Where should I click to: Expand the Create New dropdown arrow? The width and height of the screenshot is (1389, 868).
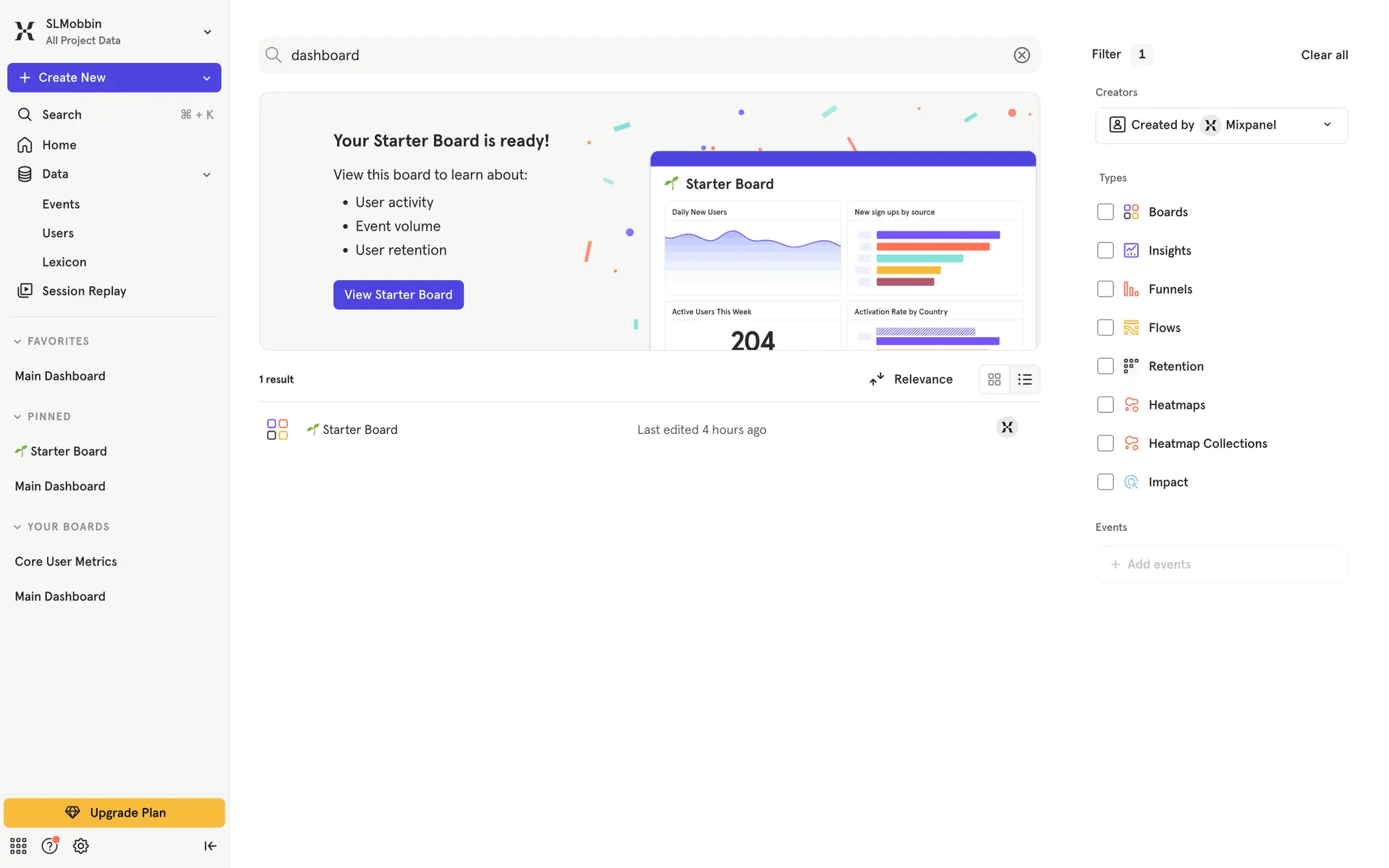207,78
